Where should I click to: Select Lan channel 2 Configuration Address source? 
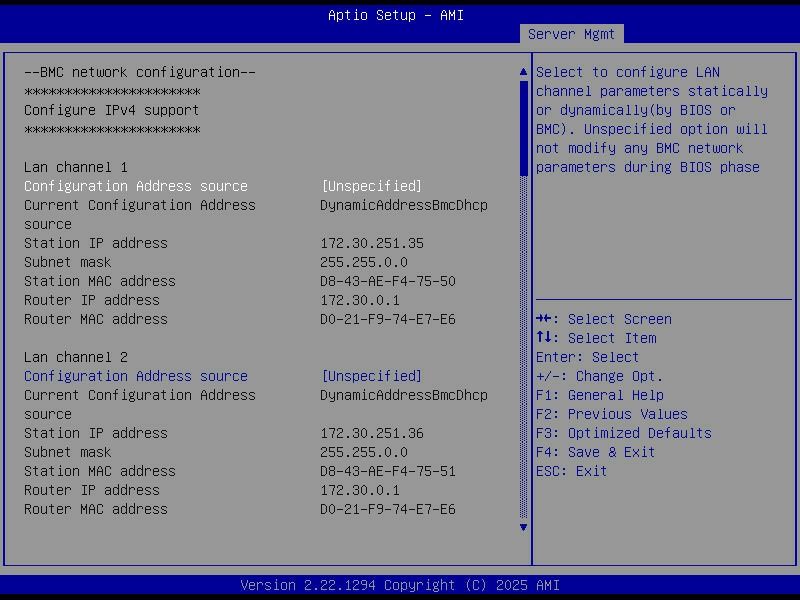(x=136, y=376)
